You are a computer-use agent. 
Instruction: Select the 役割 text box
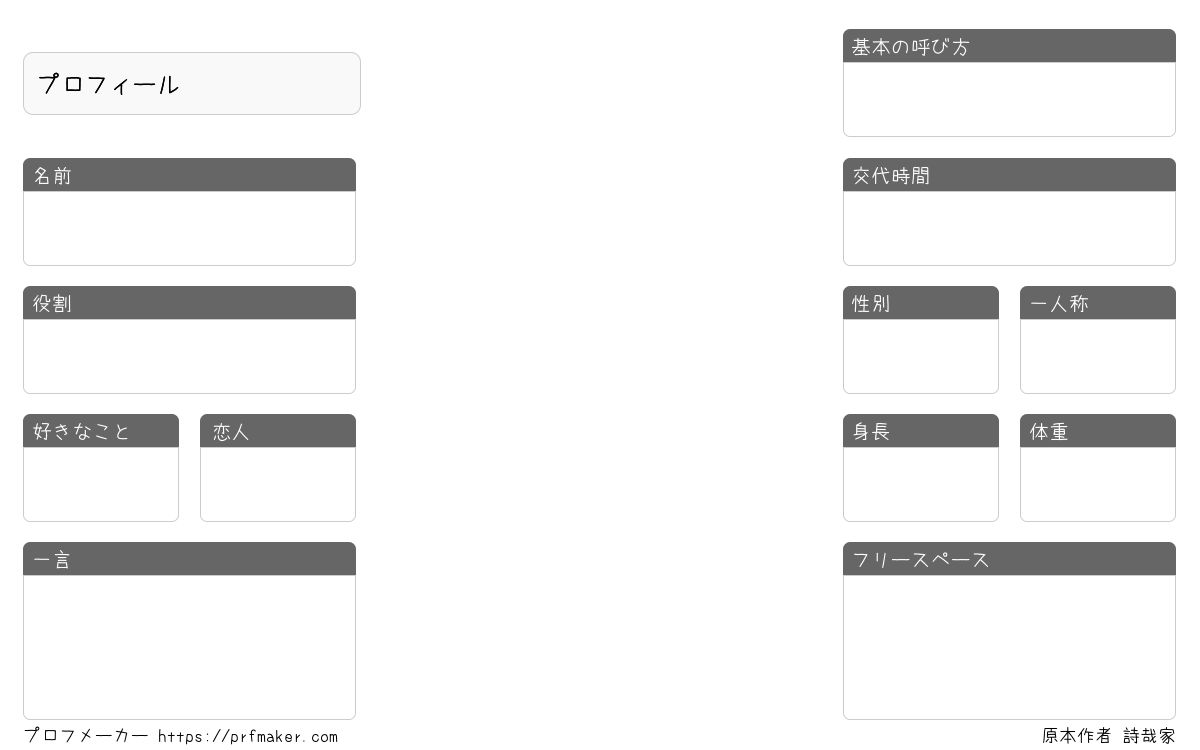189,356
